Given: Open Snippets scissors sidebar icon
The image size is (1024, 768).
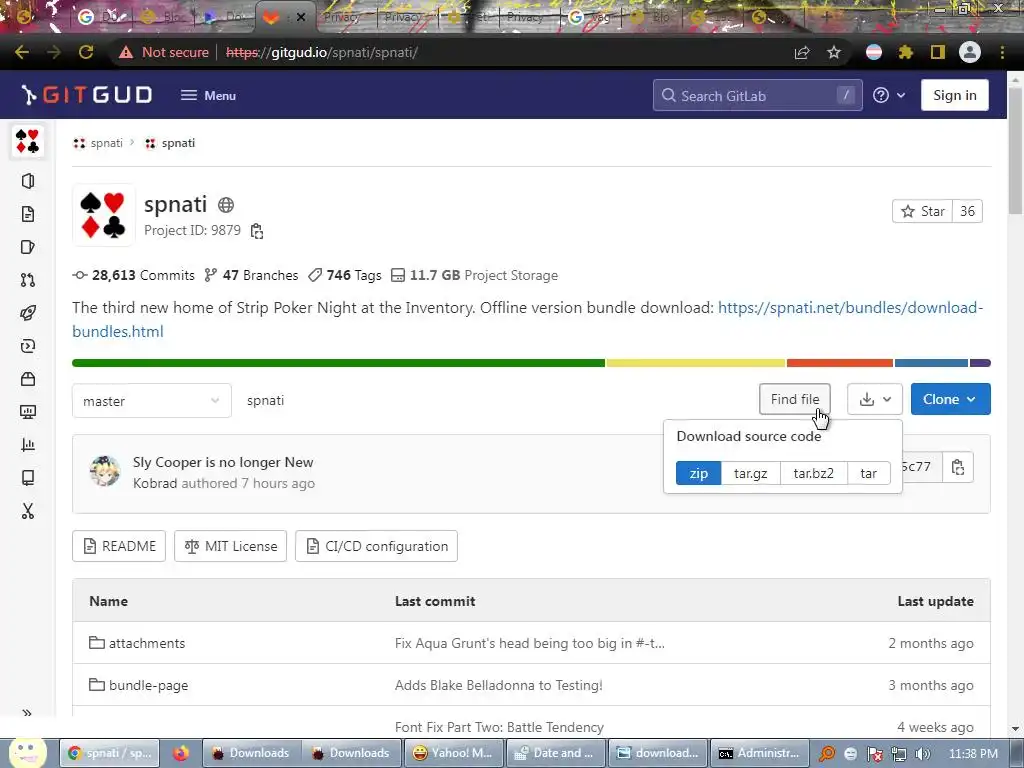Looking at the screenshot, I should [x=27, y=511].
